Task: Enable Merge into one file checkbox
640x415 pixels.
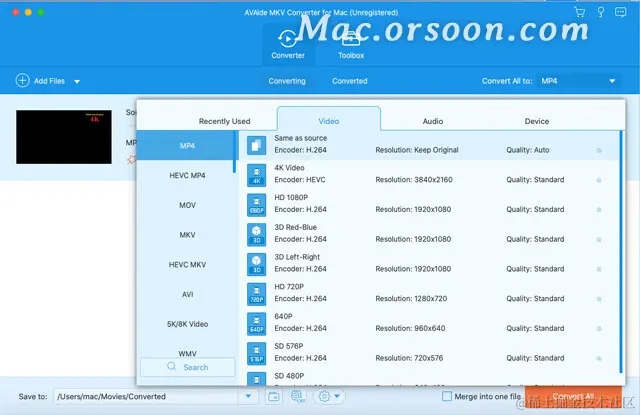Action: [447, 396]
